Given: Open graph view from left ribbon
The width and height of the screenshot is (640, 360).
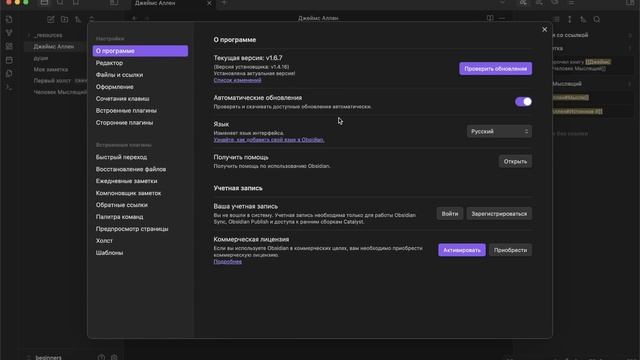Looking at the screenshot, I should [9, 33].
